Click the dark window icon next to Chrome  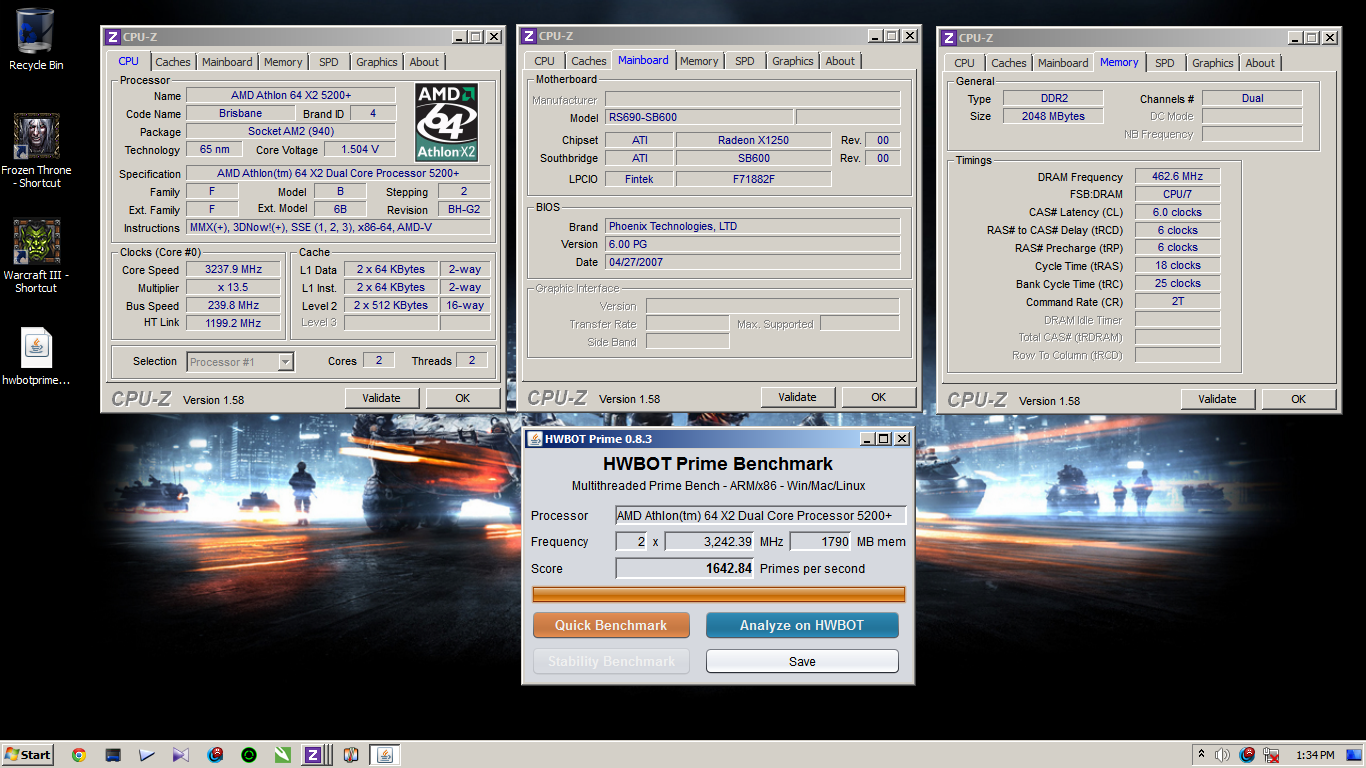pyautogui.click(x=113, y=755)
